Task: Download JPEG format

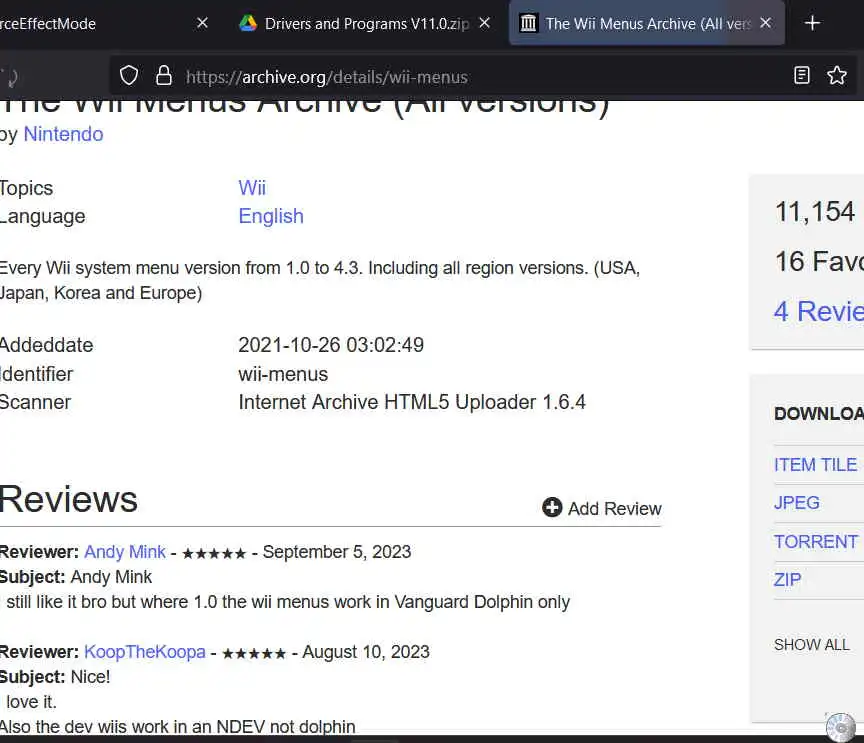Action: click(x=796, y=503)
